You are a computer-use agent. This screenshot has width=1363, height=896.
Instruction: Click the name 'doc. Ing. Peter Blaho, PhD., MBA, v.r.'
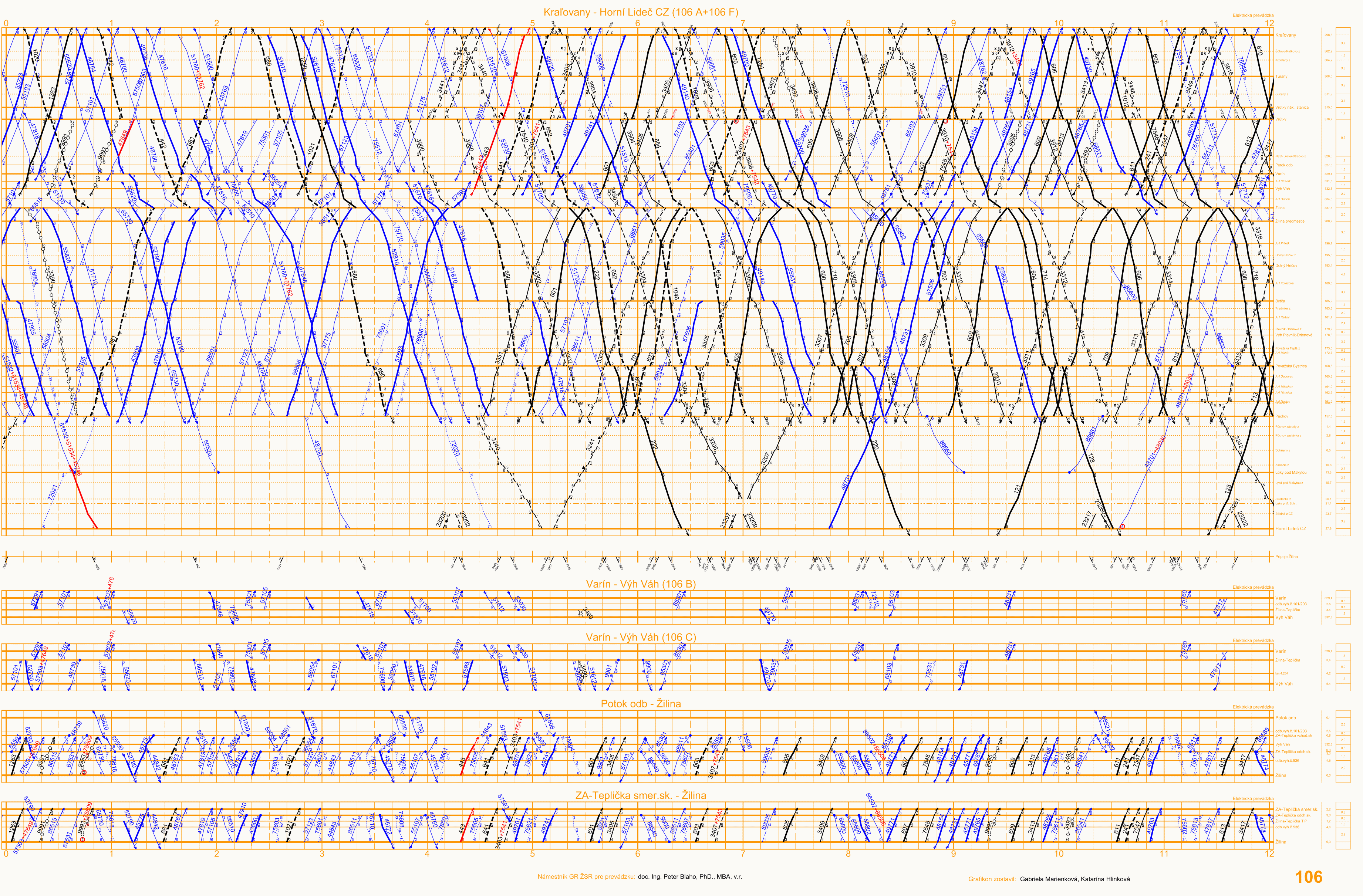[689, 876]
